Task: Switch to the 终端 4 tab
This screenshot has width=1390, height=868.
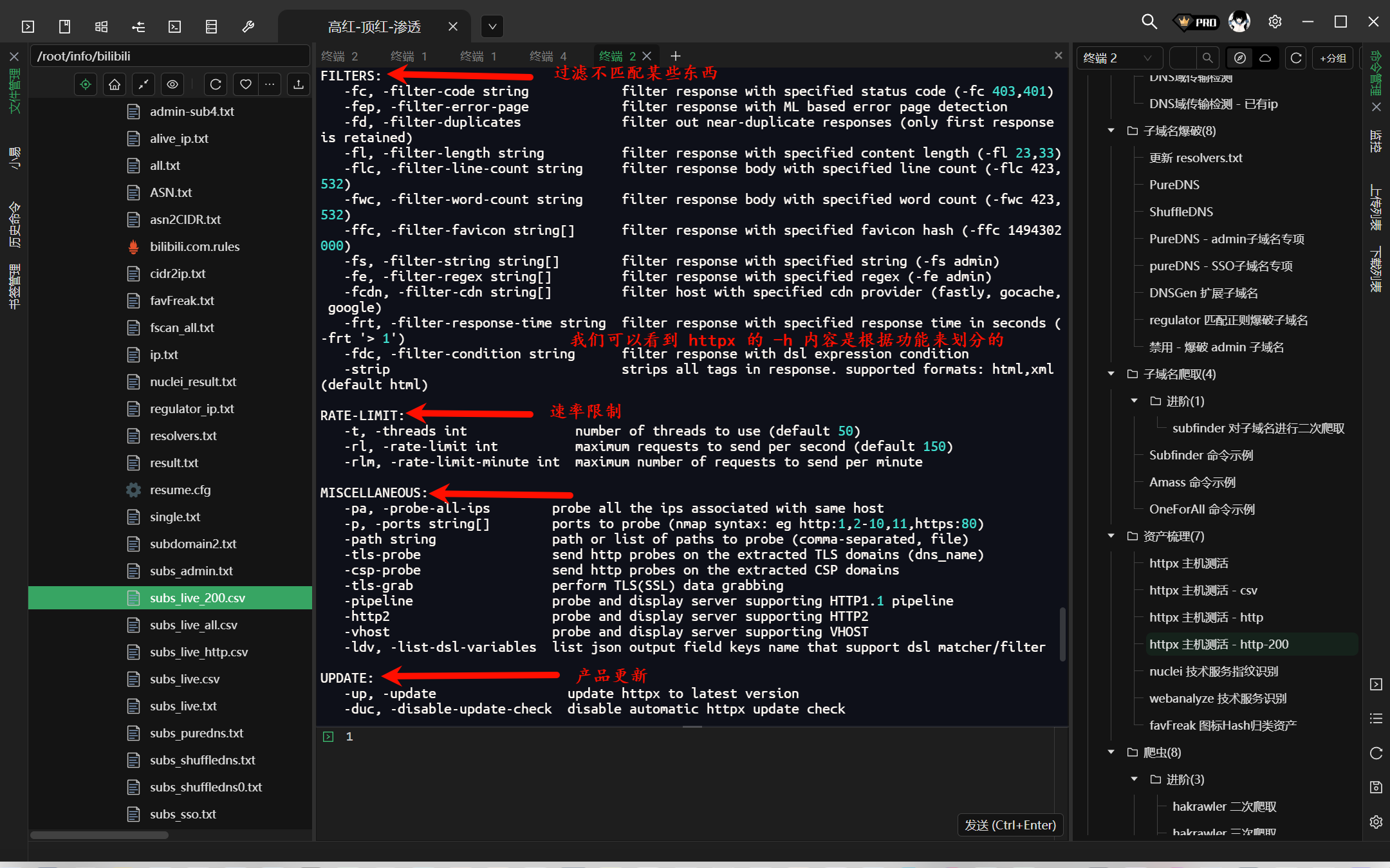Action: coord(548,57)
